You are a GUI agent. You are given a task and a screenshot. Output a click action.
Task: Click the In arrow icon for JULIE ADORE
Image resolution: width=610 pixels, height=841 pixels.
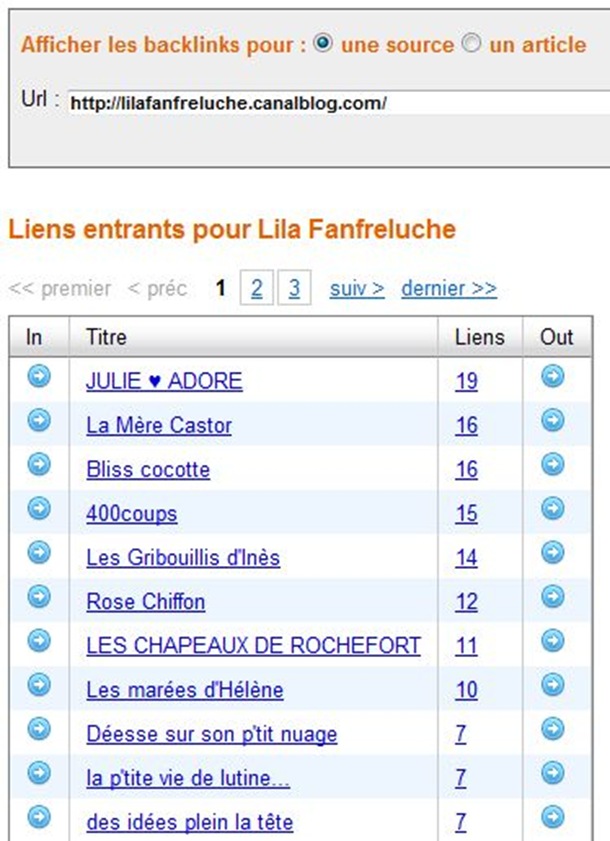(x=39, y=376)
